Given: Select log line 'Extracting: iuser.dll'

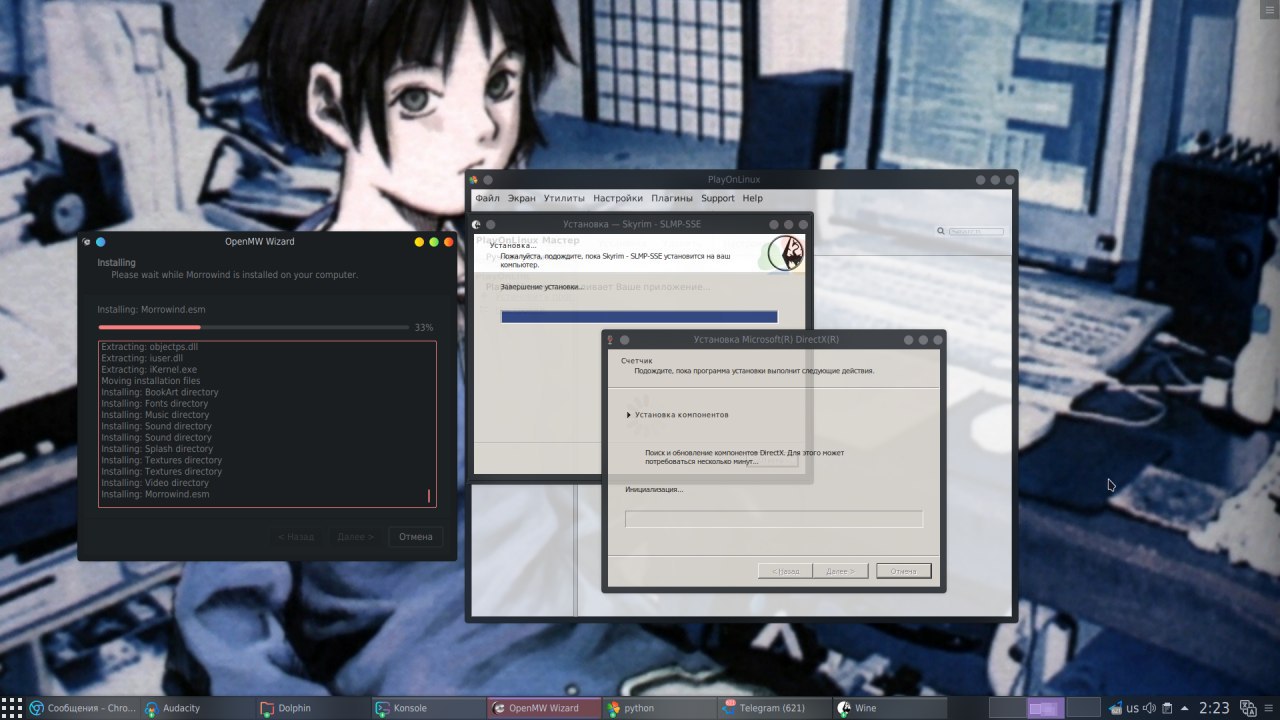Looking at the screenshot, I should tap(142, 358).
